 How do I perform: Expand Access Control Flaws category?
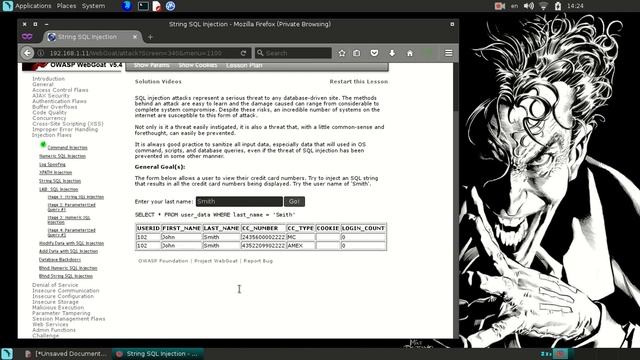pyautogui.click(x=60, y=90)
